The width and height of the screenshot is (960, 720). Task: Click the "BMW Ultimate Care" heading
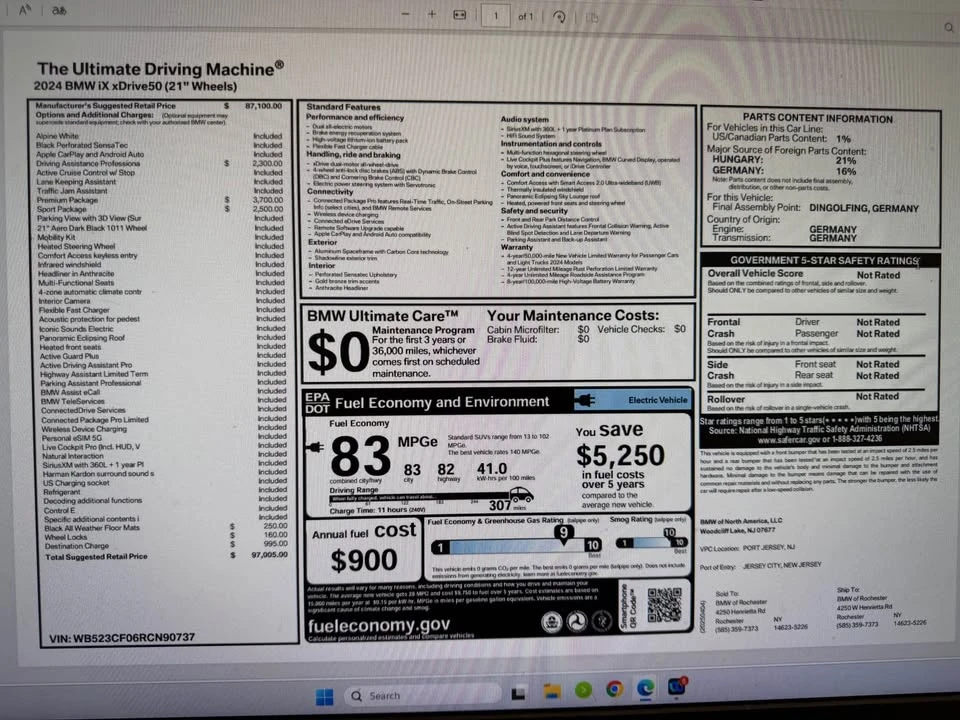383,316
